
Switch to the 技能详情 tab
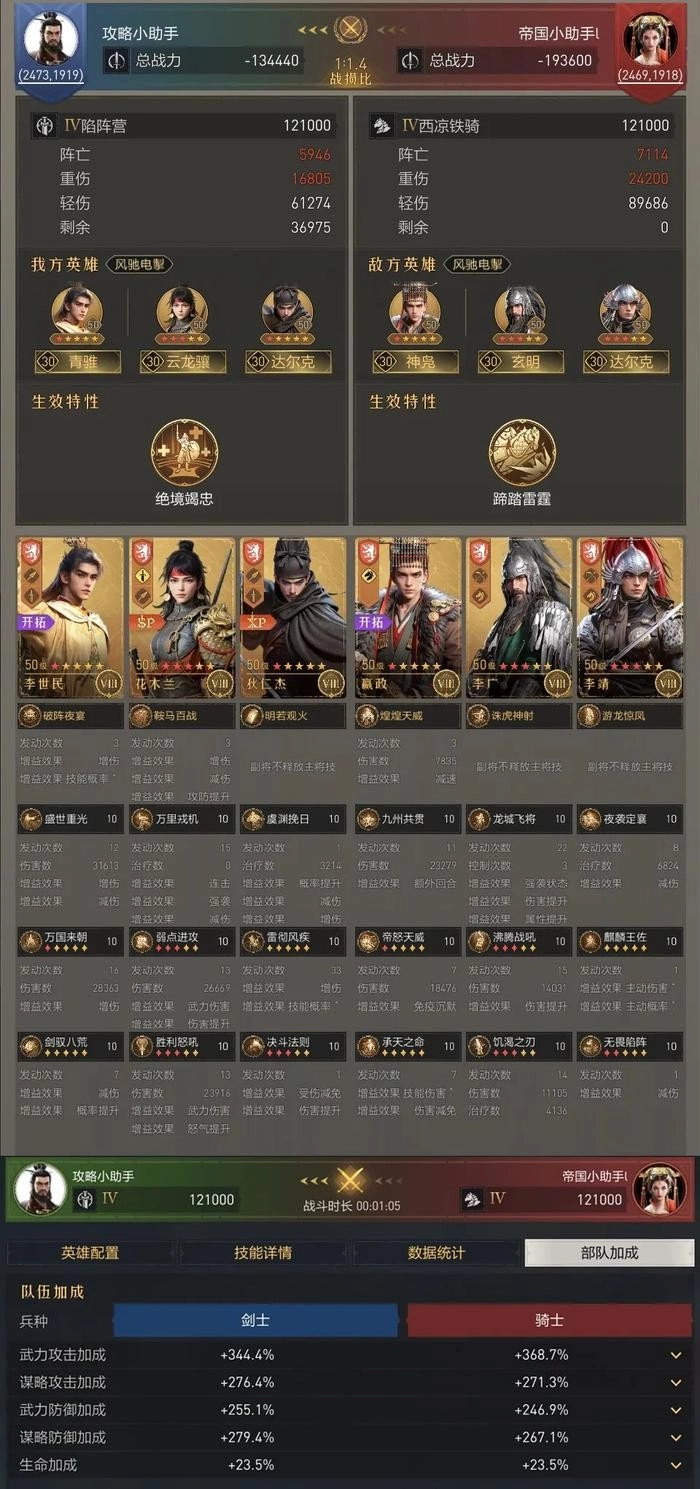(x=263, y=1252)
